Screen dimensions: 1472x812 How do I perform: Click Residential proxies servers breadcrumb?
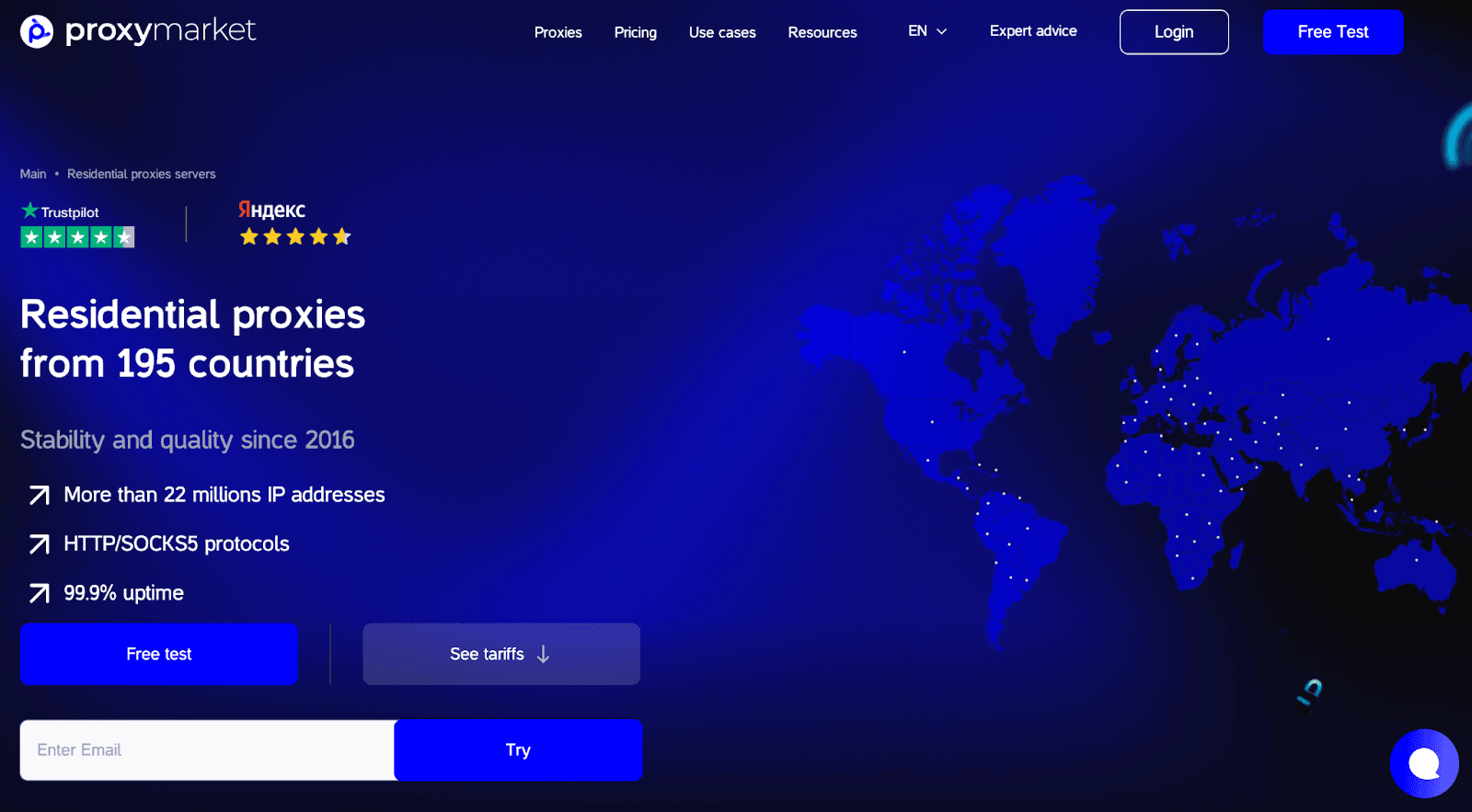coord(142,174)
